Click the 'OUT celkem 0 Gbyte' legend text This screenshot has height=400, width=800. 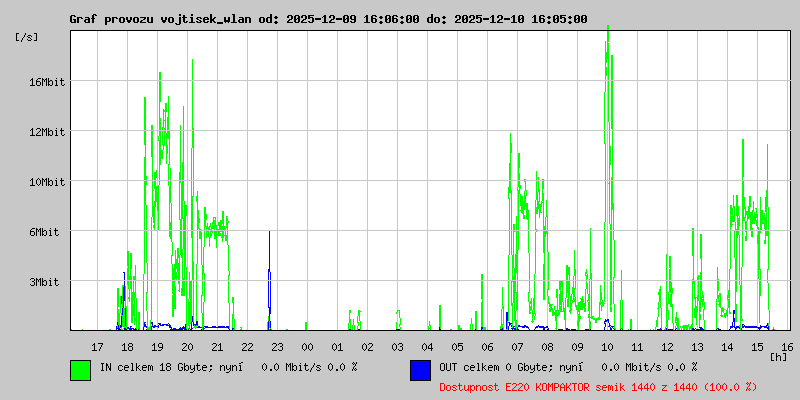pos(497,367)
